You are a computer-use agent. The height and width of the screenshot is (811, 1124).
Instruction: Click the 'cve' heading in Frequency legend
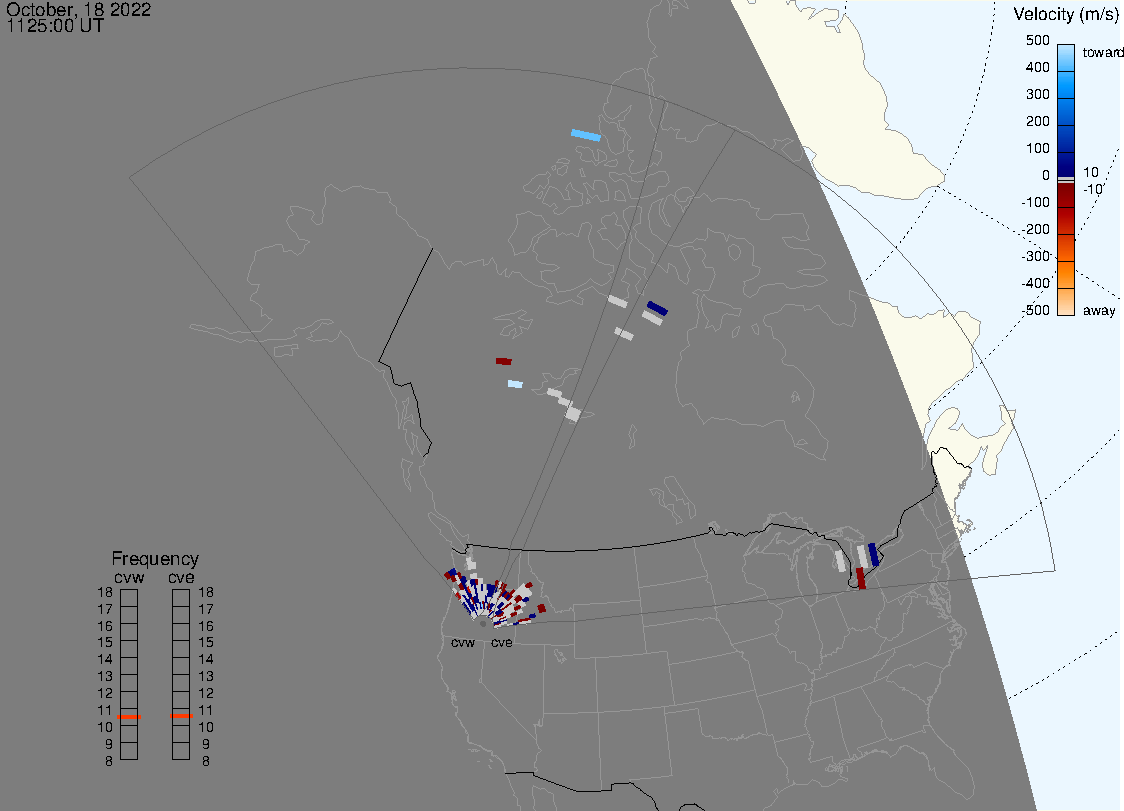click(x=181, y=577)
